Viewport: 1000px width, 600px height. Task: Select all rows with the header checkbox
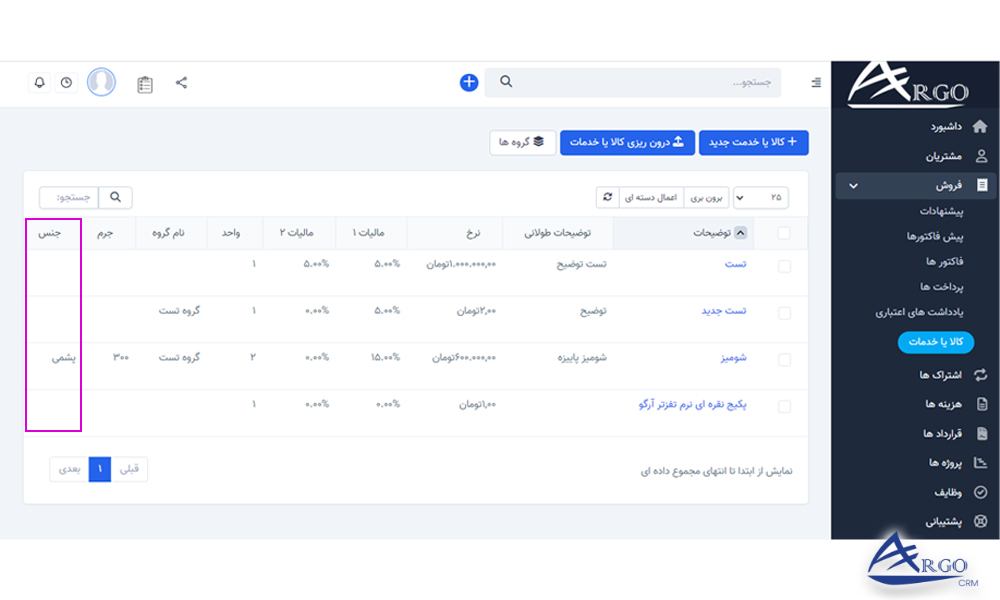[x=783, y=232]
